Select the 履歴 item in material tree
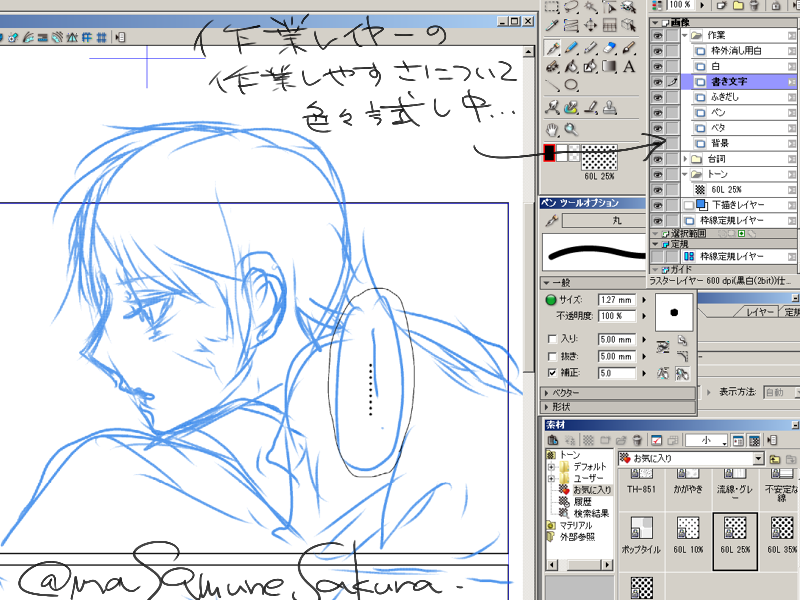 pyautogui.click(x=582, y=501)
